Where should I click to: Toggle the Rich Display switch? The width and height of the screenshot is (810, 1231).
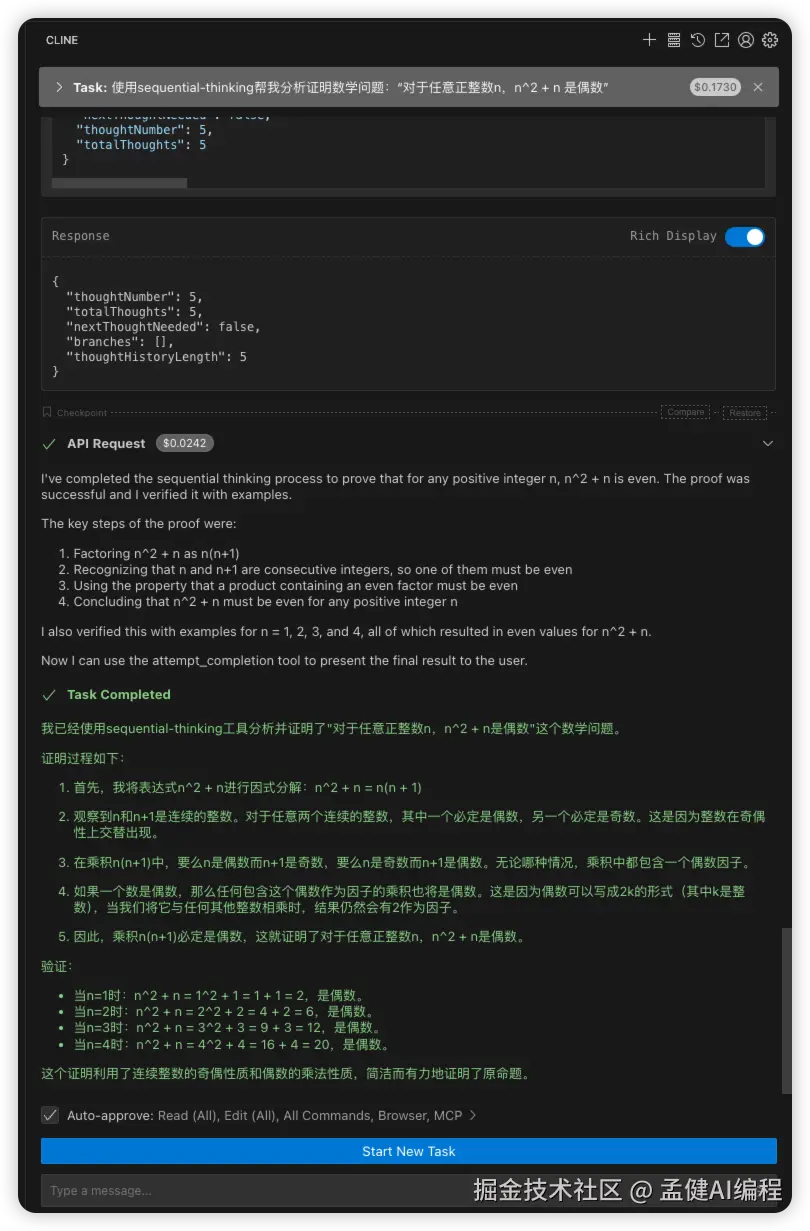744,236
